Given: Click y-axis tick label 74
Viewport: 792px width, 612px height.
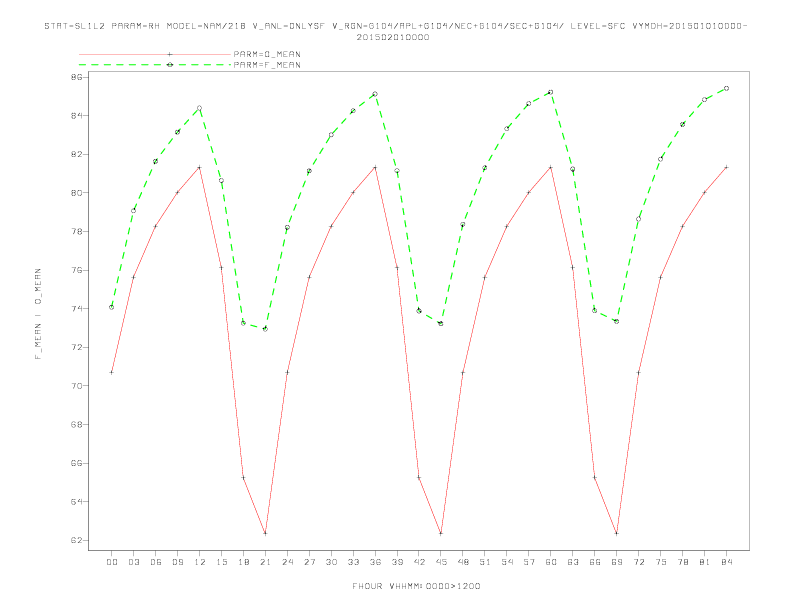Looking at the screenshot, I should pyautogui.click(x=76, y=309).
